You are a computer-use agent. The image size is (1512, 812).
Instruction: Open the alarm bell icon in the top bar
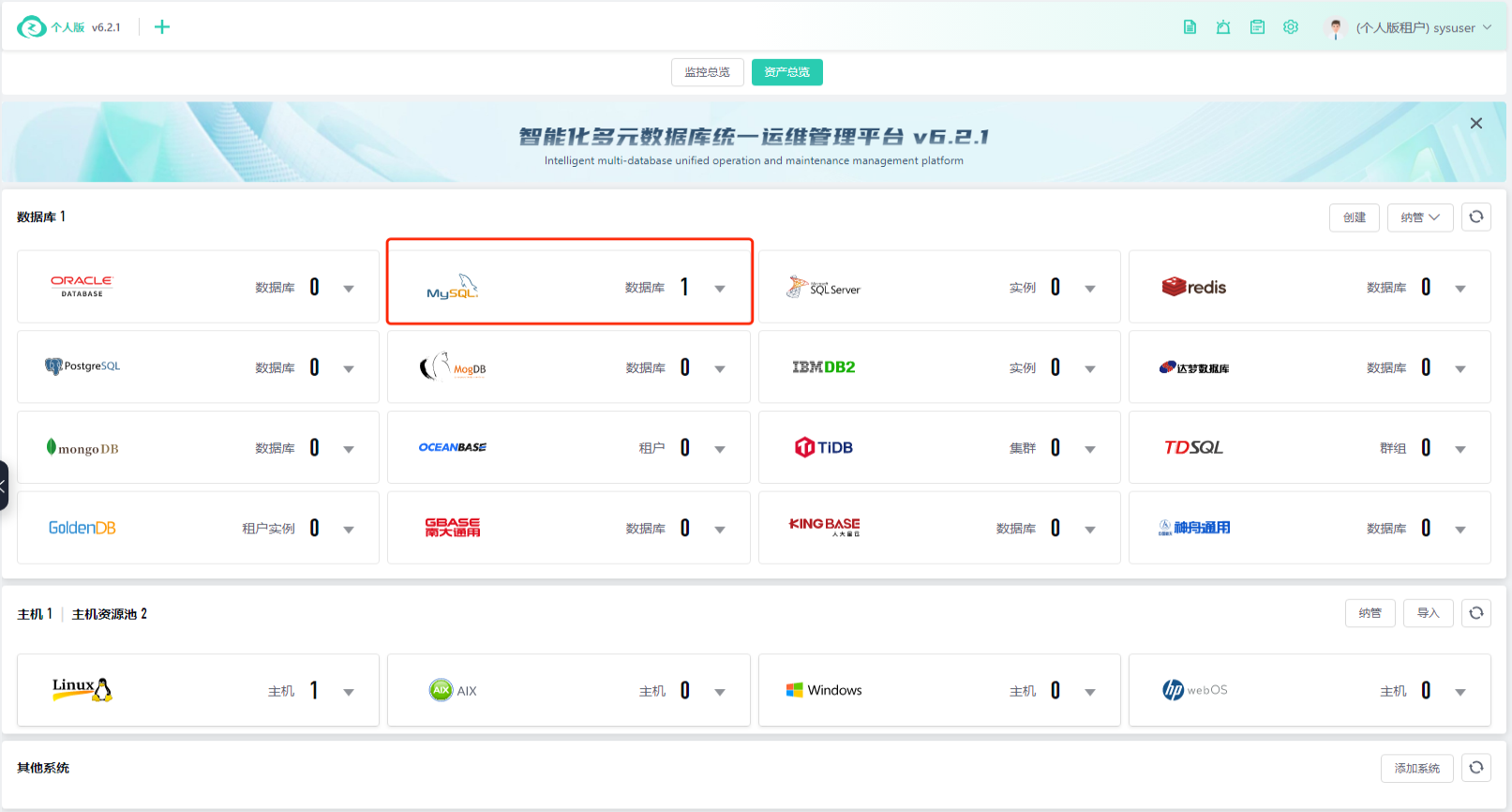click(x=1223, y=27)
